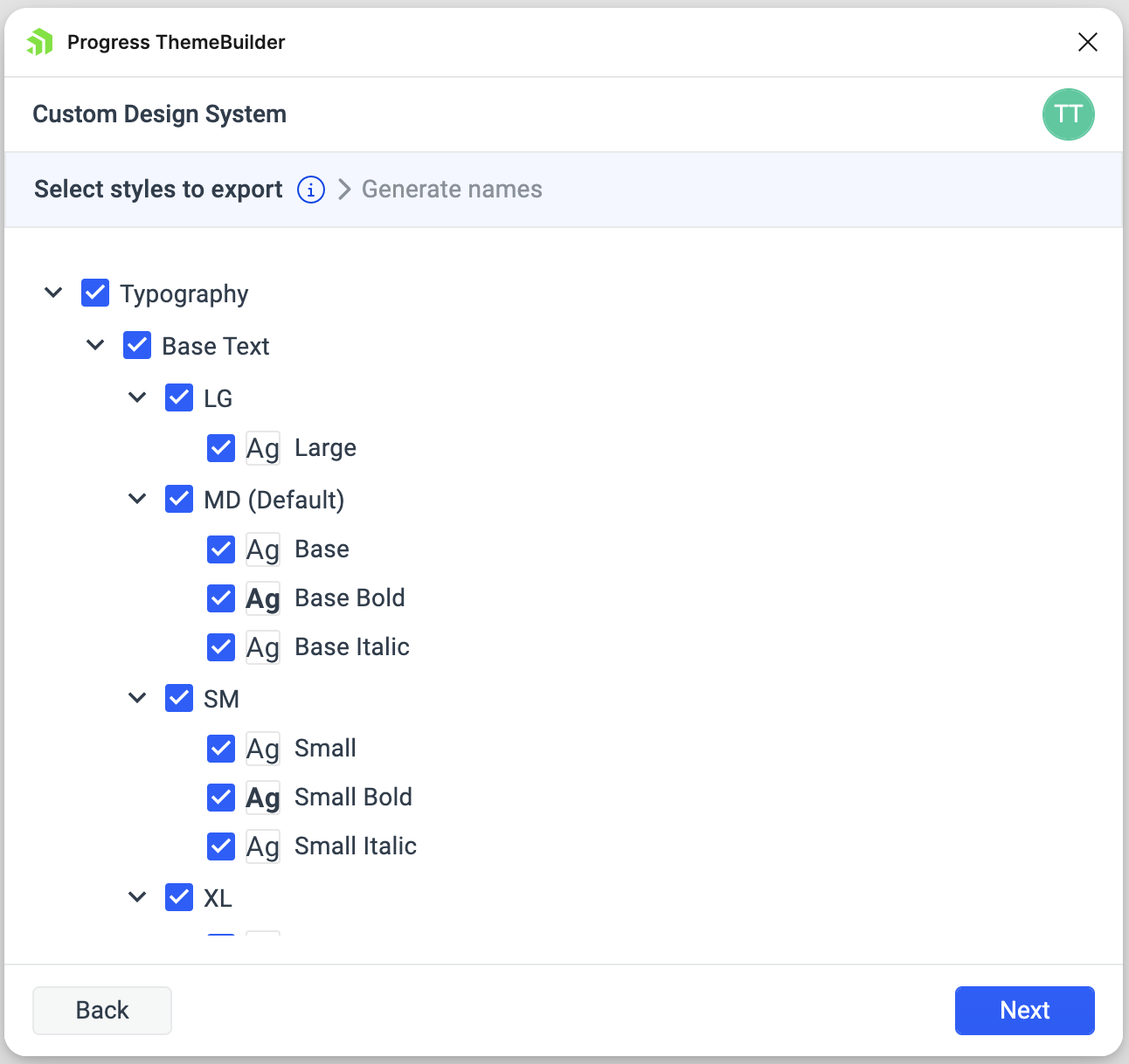Uncheck the Small Bold style checkbox
1129x1064 pixels.
[x=221, y=798]
